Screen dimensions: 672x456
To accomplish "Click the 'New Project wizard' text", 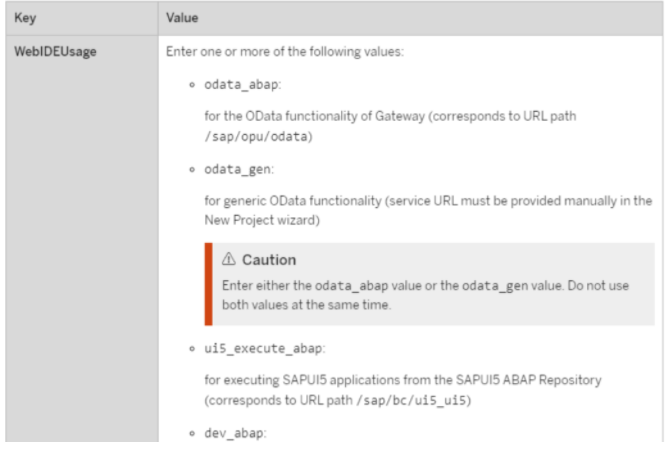I will point(261,220).
